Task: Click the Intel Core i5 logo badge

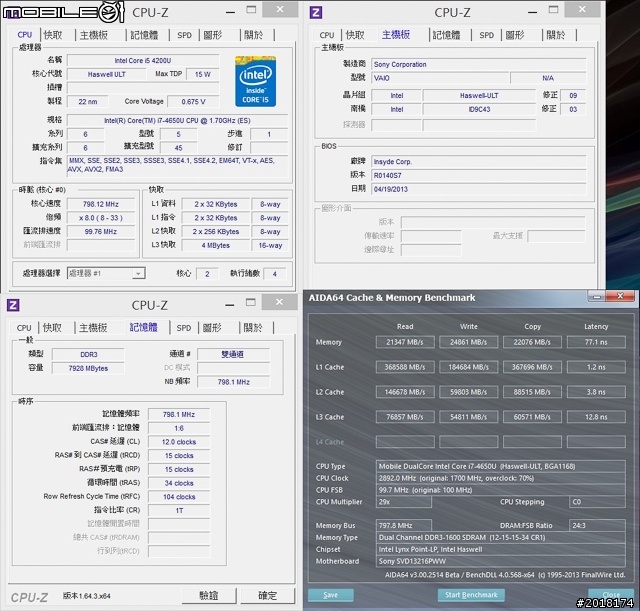Action: [x=256, y=82]
